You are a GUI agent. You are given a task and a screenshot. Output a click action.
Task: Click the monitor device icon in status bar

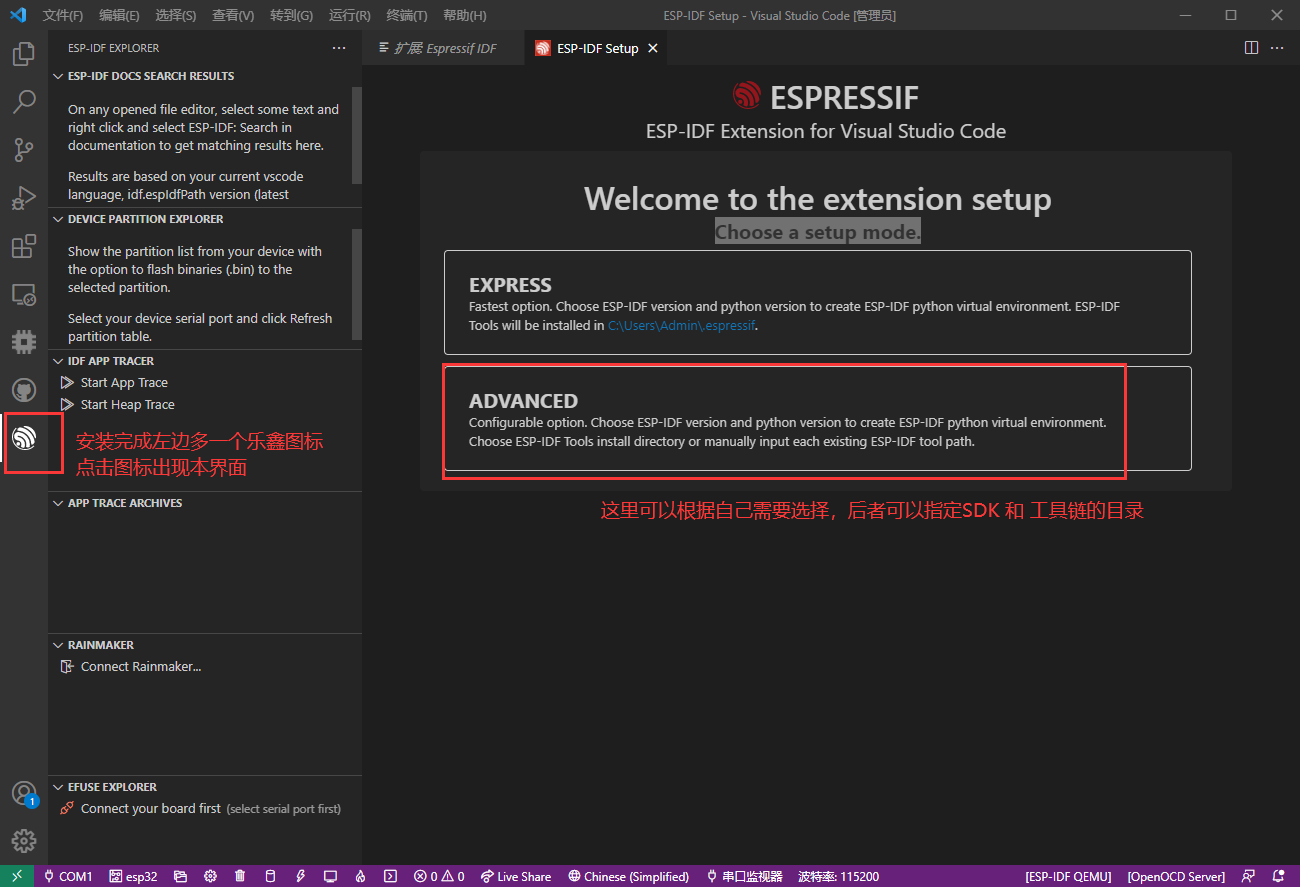[x=330, y=876]
